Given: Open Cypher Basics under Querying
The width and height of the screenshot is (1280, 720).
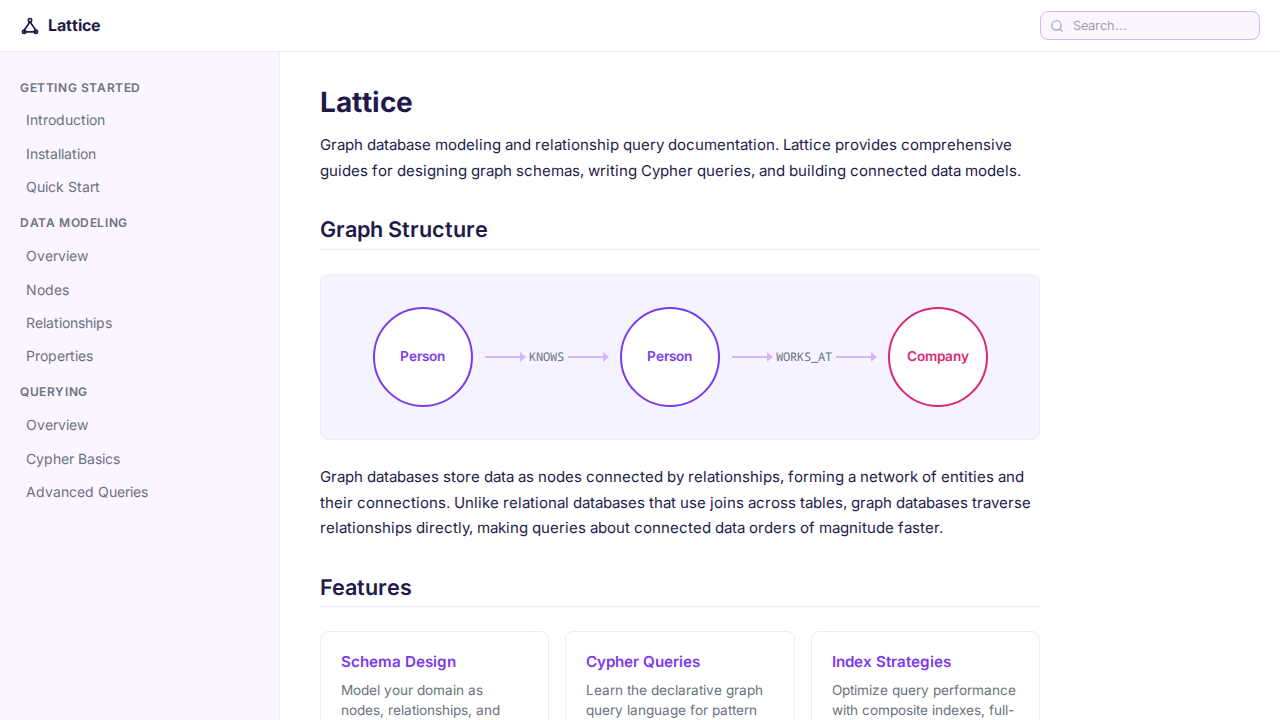Looking at the screenshot, I should 73,459.
